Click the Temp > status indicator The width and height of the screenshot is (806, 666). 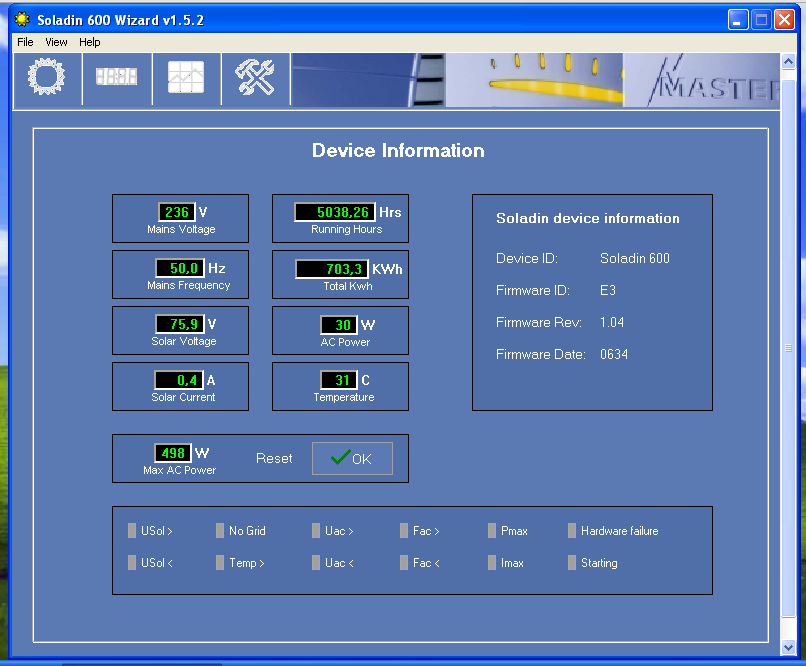point(220,563)
